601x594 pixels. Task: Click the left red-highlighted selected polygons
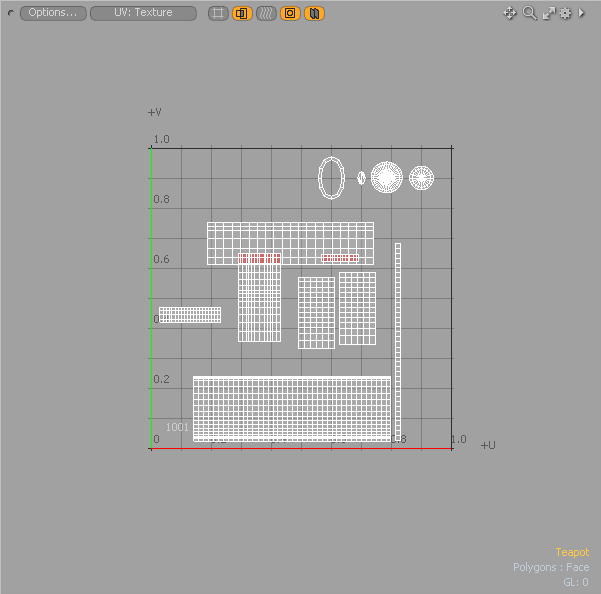point(260,258)
